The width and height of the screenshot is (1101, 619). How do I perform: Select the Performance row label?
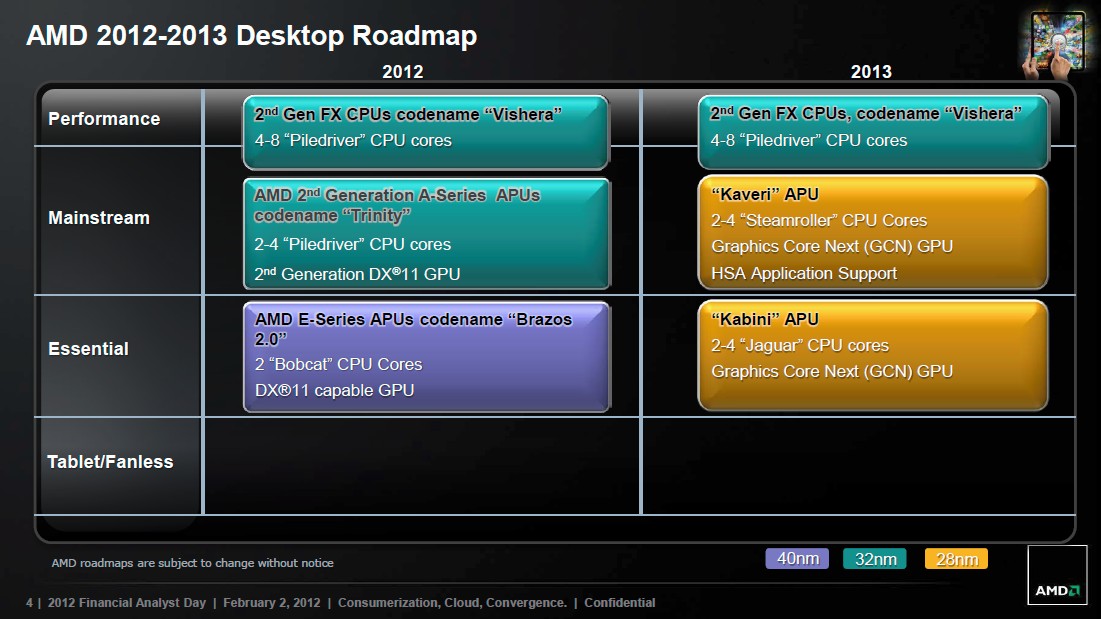[x=104, y=119]
